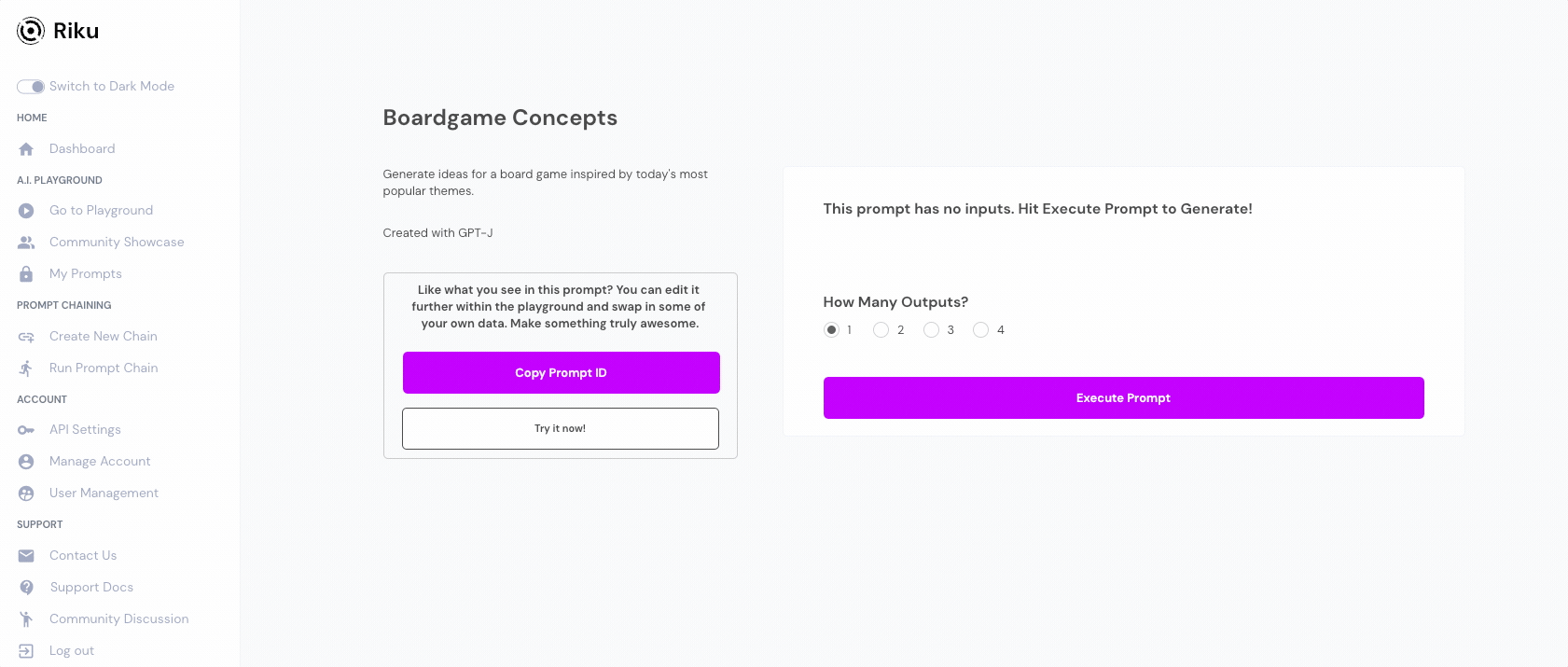Viewport: 1568px width, 667px height.
Task: Open API Settings using the key icon
Action: [26, 429]
